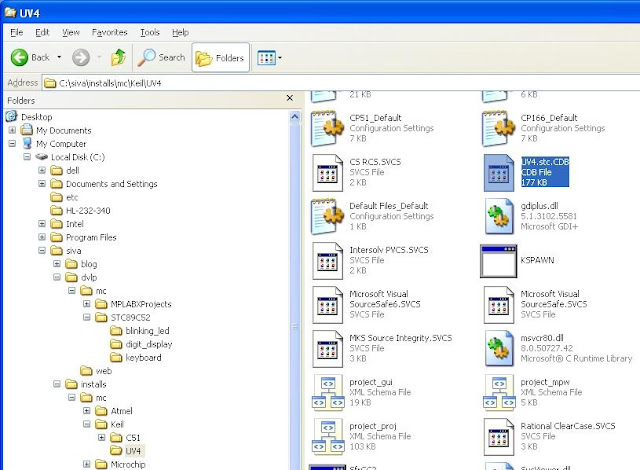The height and width of the screenshot is (470, 640).
Task: Open the Edit menu
Action: pyautogui.click(x=42, y=32)
